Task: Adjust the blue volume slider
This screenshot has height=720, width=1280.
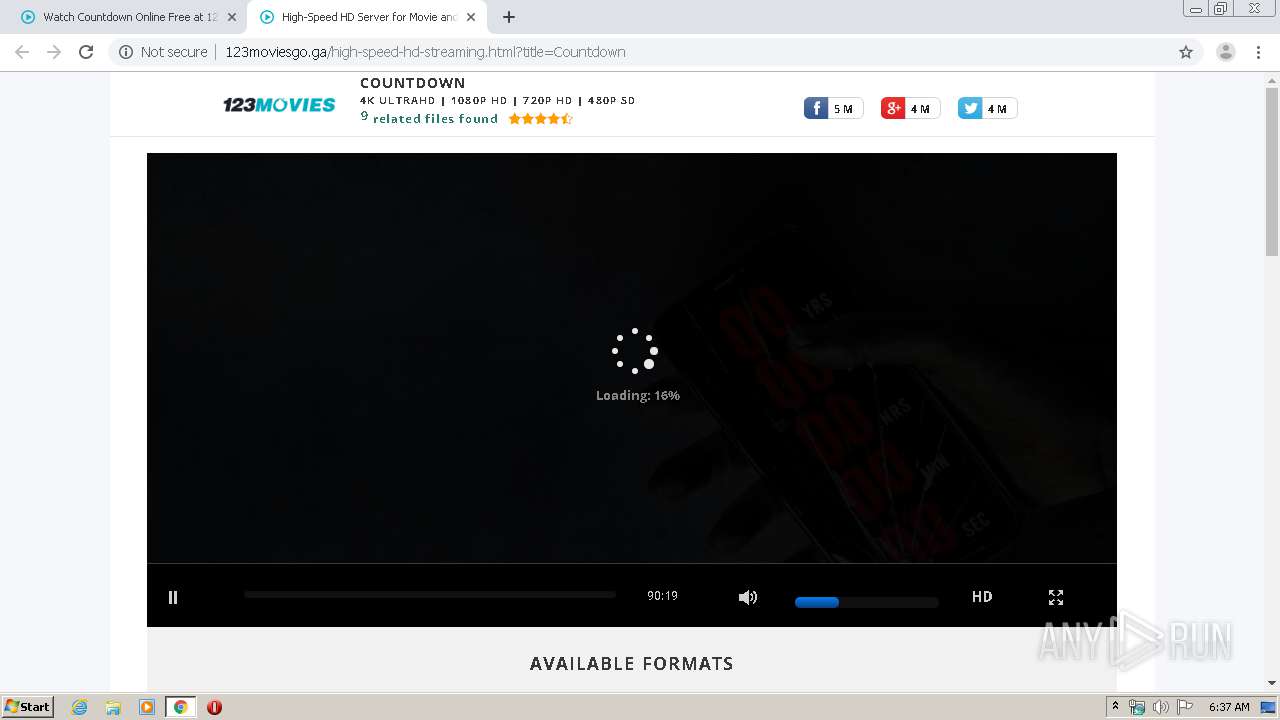Action: click(866, 602)
